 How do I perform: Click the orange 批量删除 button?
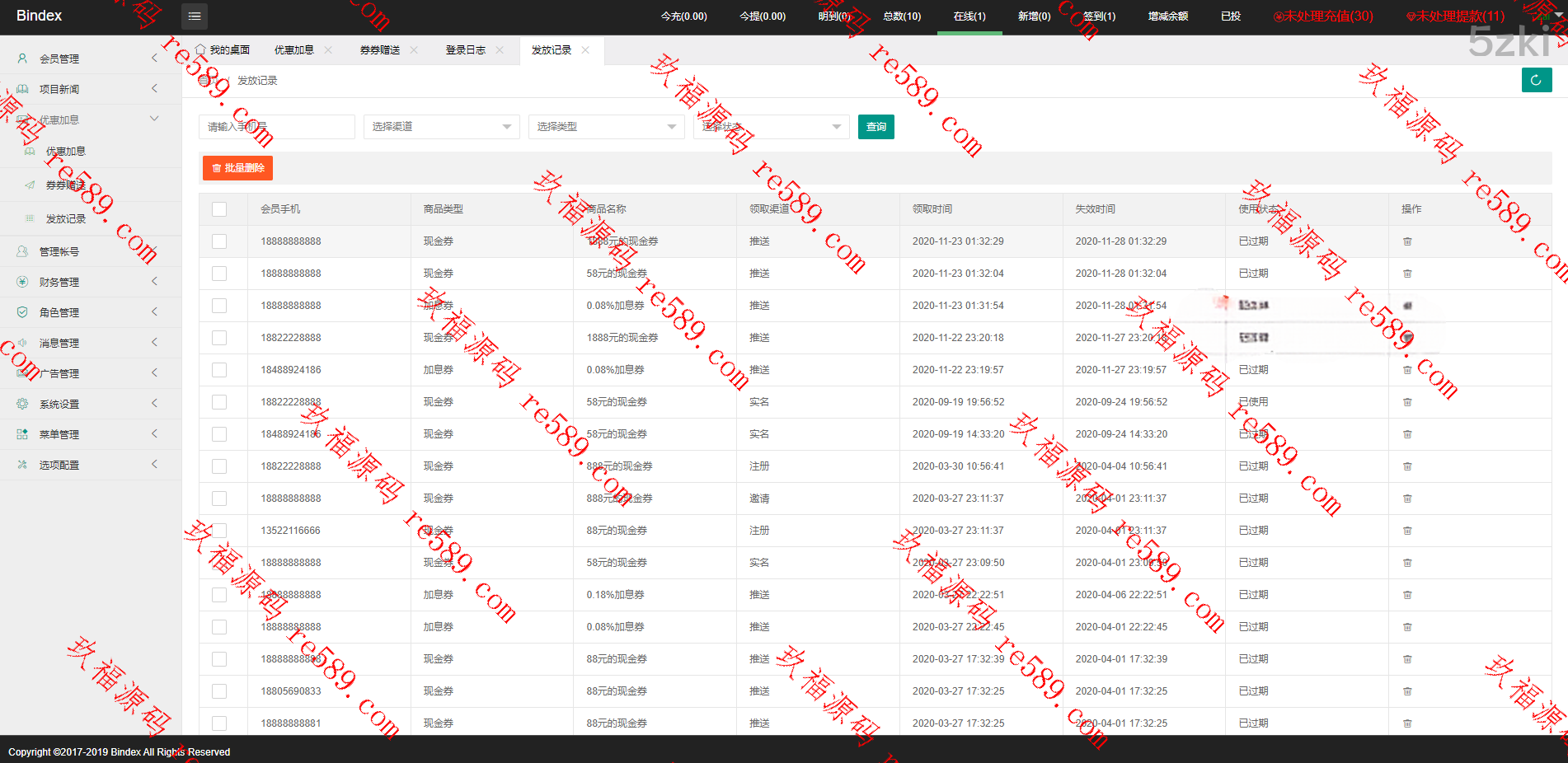coord(237,168)
